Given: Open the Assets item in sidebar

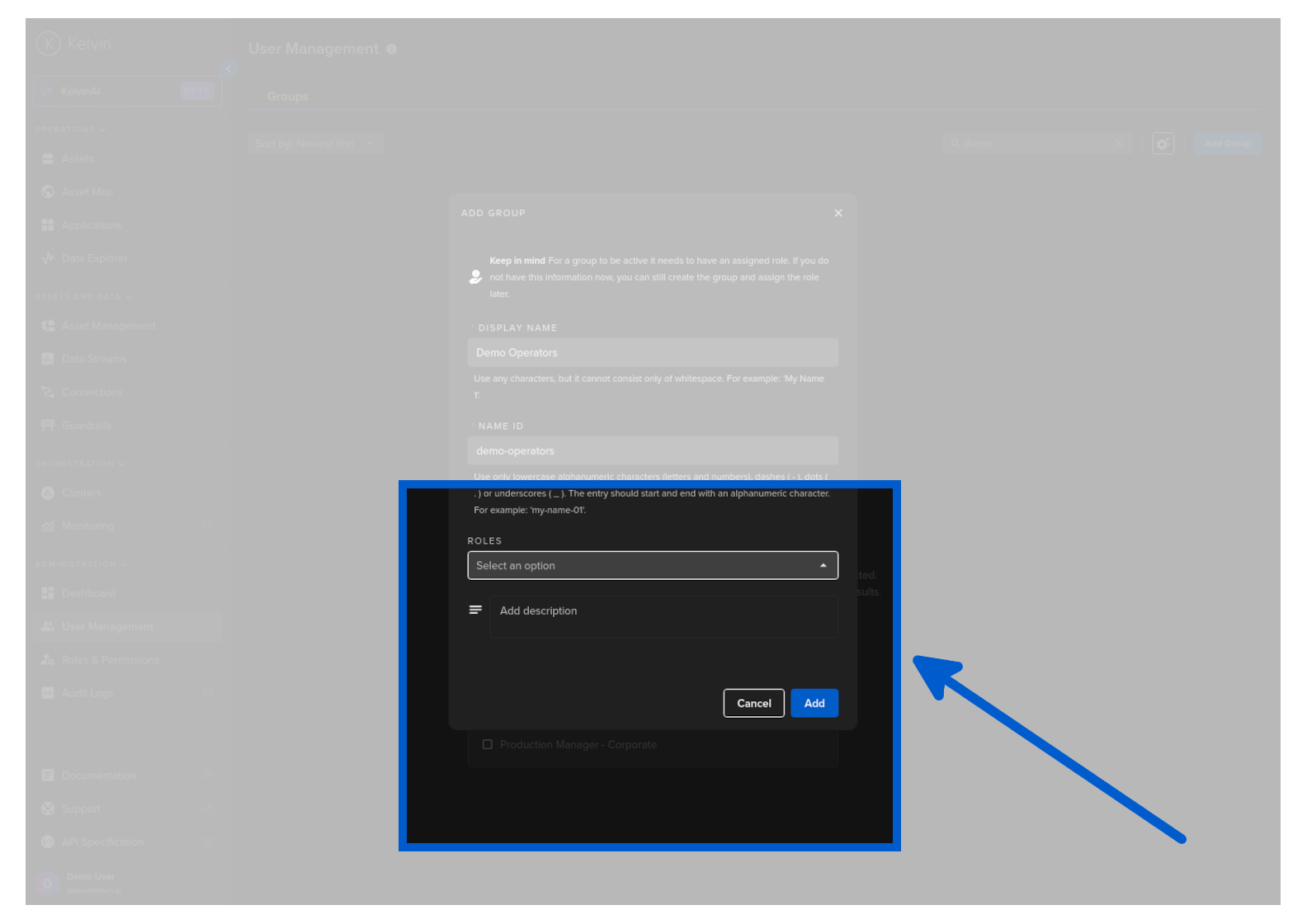Looking at the screenshot, I should [x=78, y=158].
